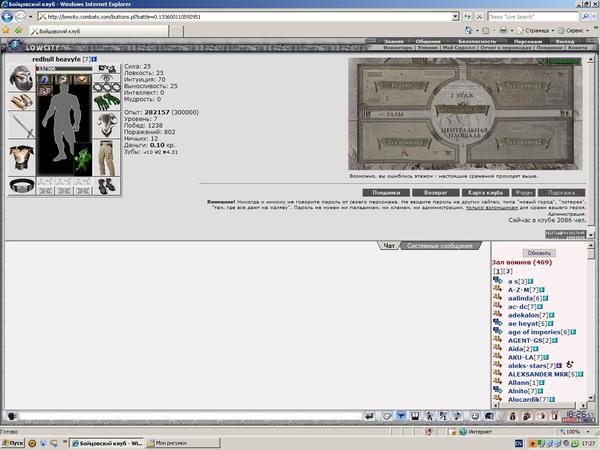Click the Обновить button in user list
Screen dimensions: 600x450
(x=539, y=253)
